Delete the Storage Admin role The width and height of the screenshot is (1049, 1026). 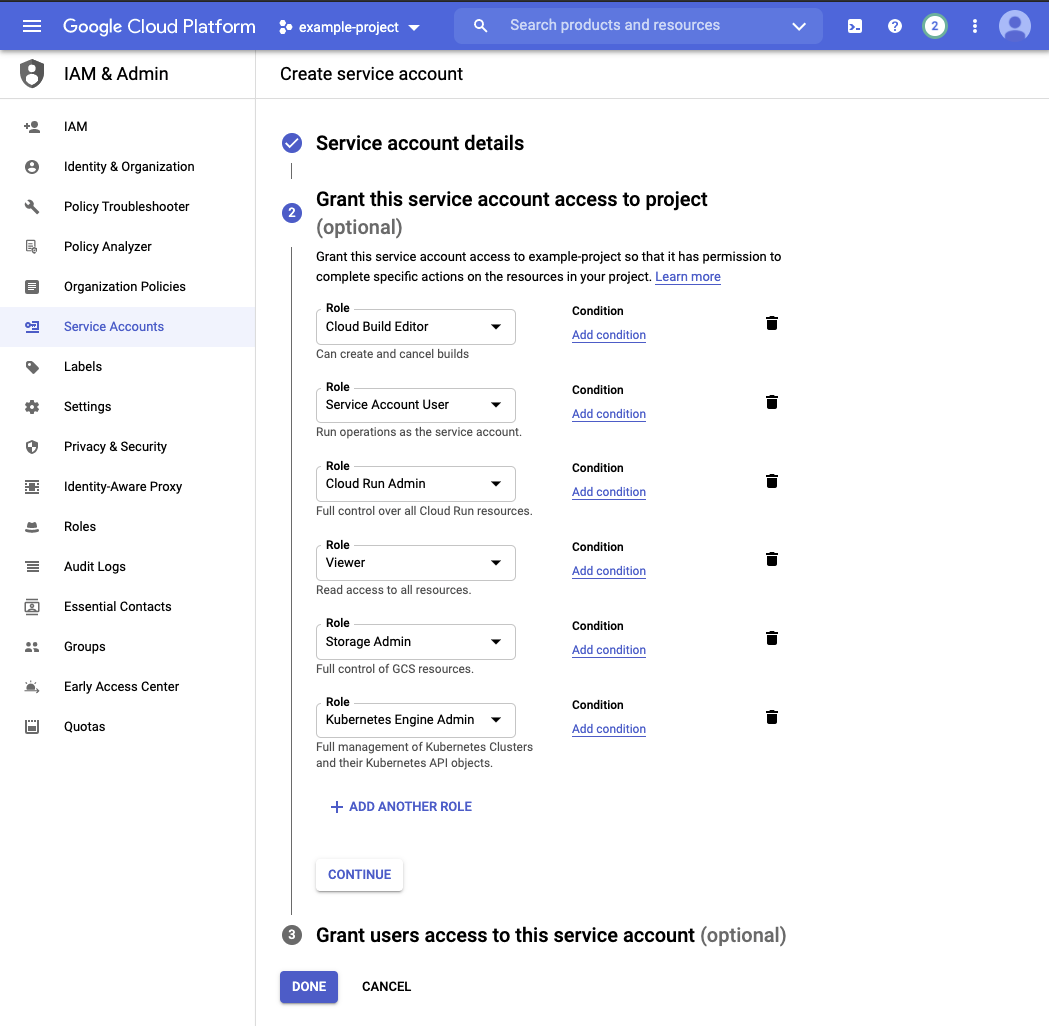point(771,638)
